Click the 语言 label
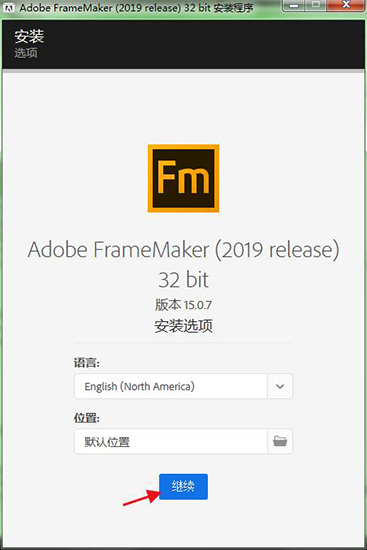367x550 pixels. 87,362
